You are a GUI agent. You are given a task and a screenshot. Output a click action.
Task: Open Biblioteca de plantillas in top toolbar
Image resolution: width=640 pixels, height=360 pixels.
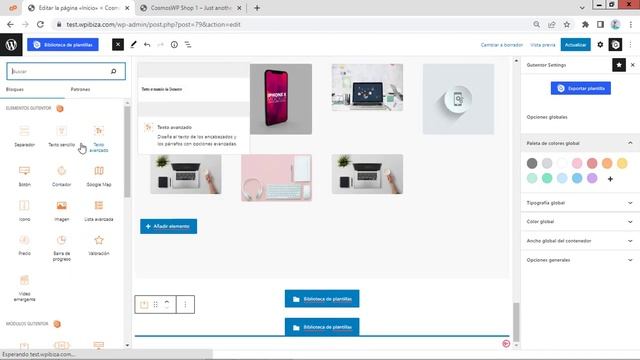63,44
